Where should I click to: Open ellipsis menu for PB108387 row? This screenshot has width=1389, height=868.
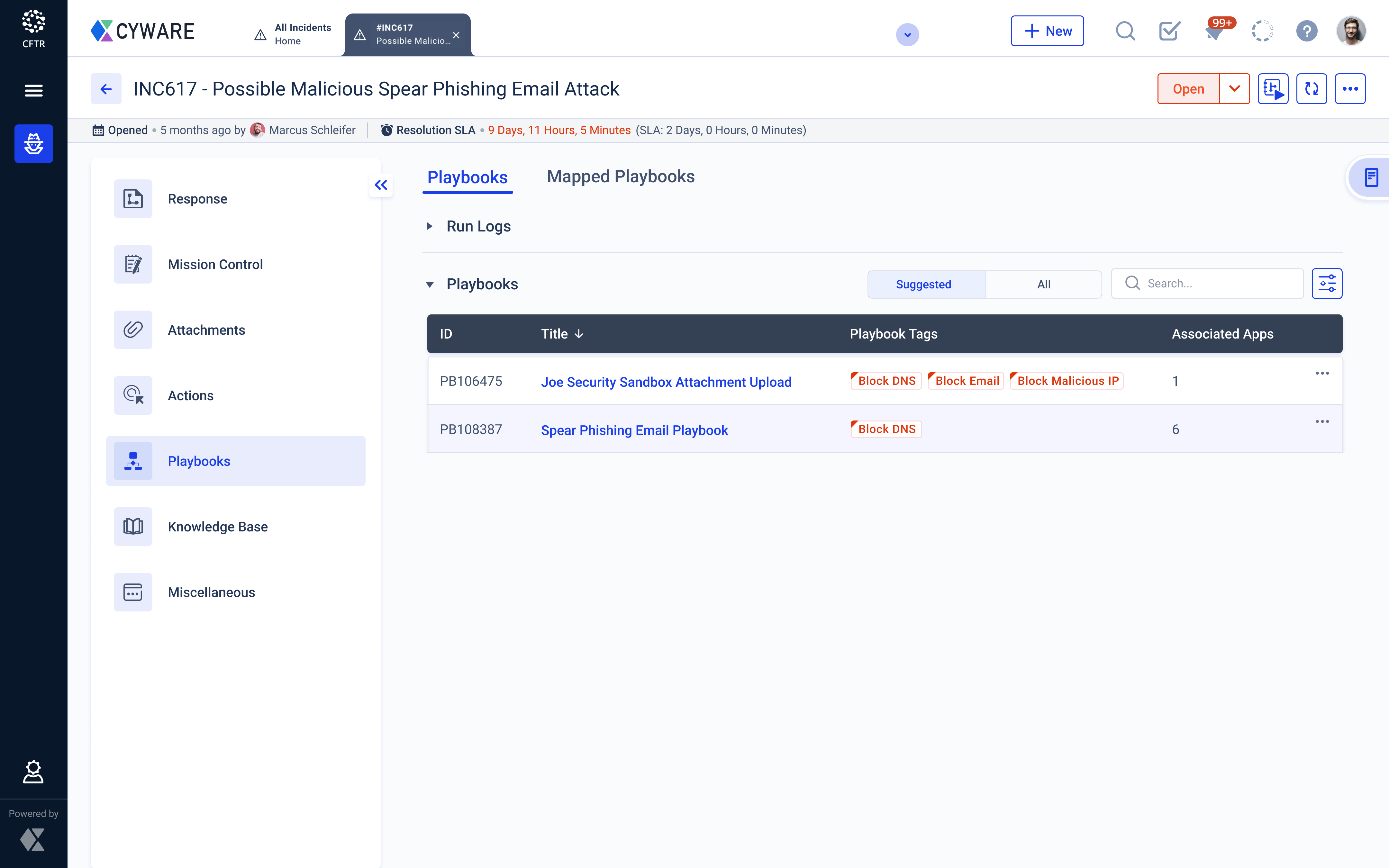click(1322, 421)
